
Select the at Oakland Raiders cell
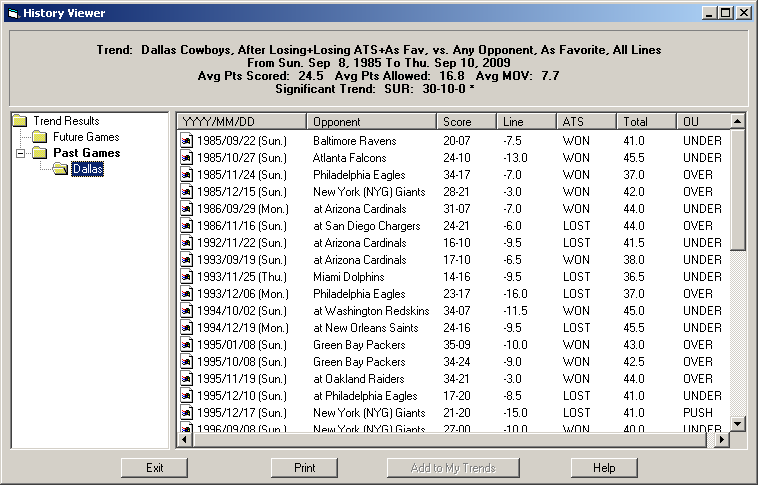pos(359,379)
